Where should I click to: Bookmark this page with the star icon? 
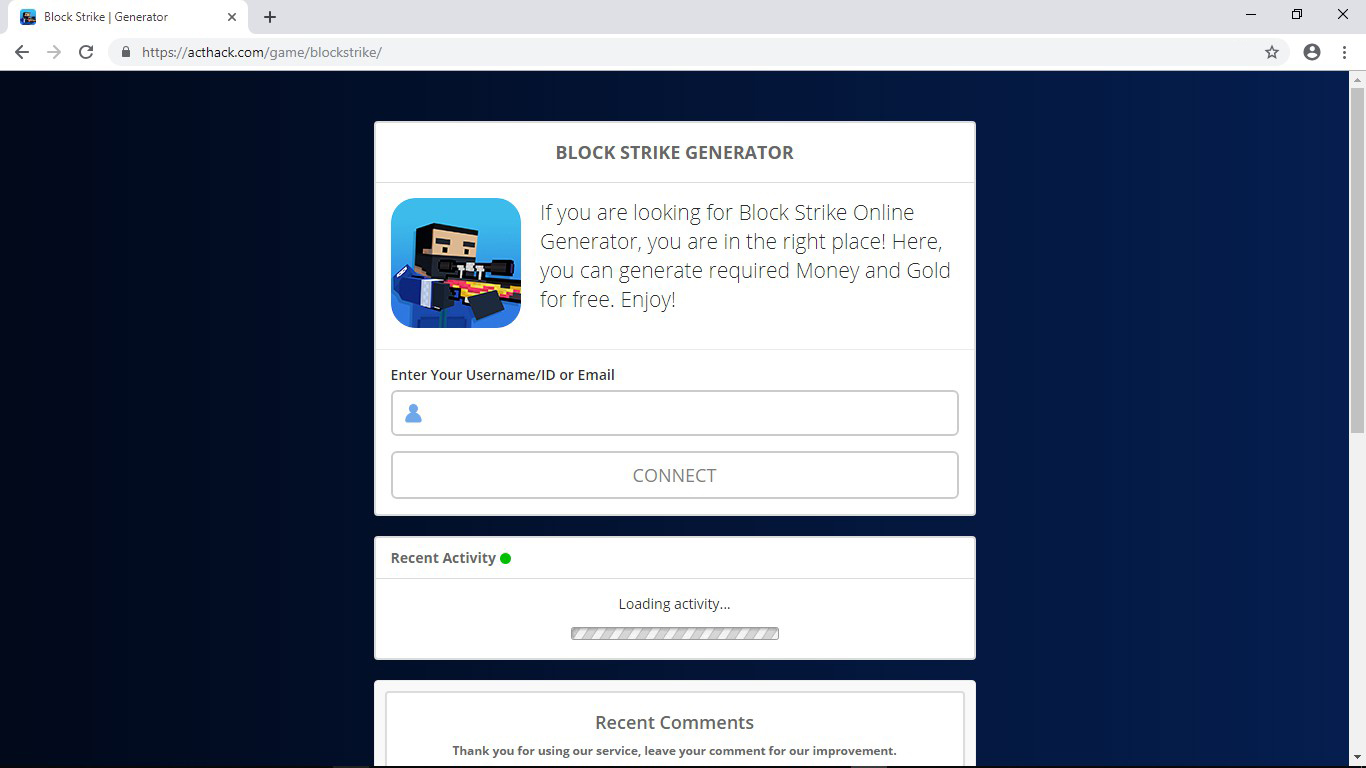click(1272, 52)
